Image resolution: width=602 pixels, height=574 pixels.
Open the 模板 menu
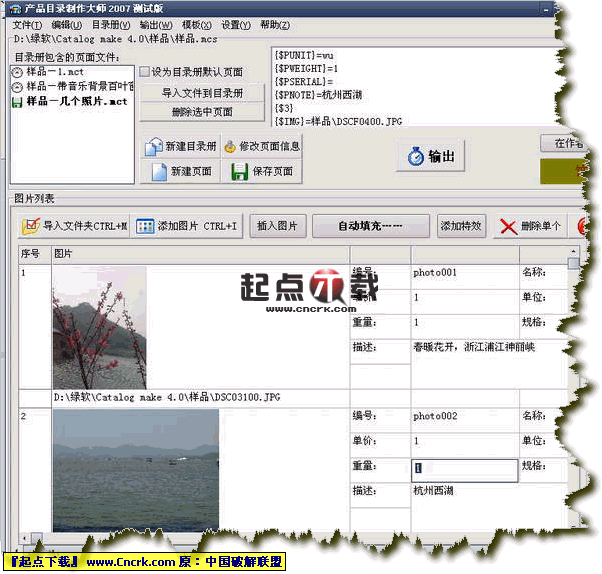[197, 25]
